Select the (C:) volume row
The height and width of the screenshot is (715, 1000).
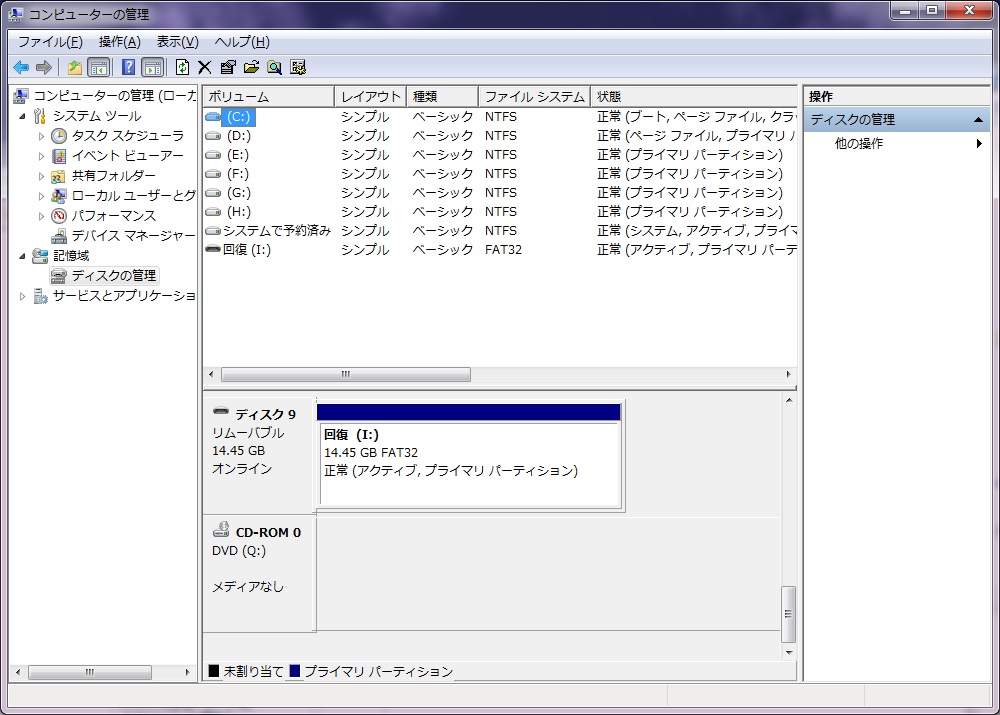(500, 117)
